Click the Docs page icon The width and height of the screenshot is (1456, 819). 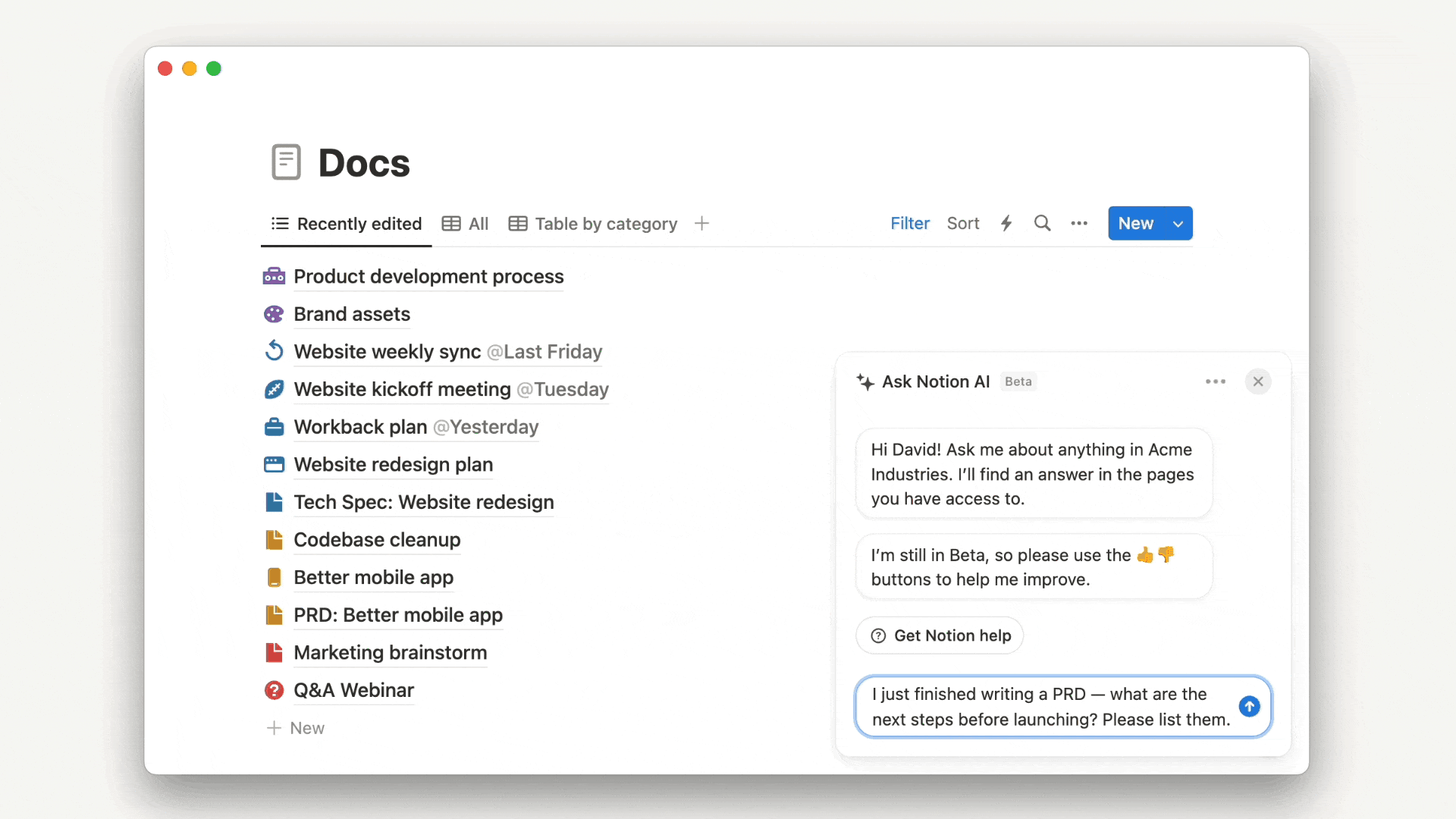click(286, 162)
